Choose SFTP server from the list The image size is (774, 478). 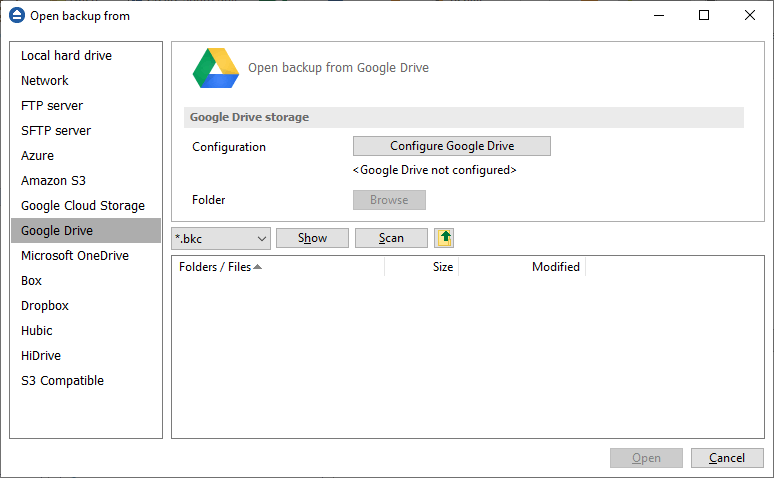(86, 131)
